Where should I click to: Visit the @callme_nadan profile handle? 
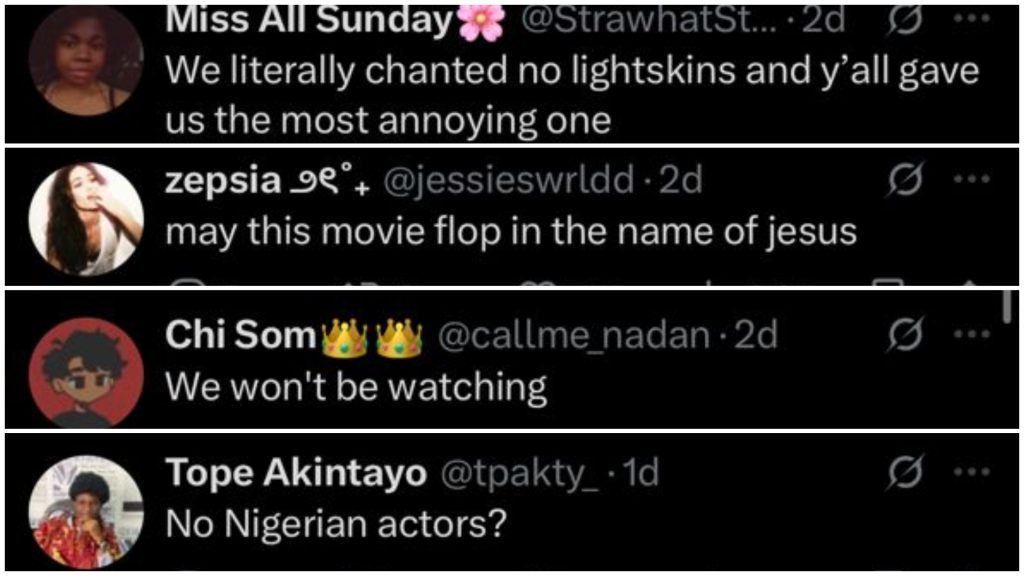[x=574, y=337]
